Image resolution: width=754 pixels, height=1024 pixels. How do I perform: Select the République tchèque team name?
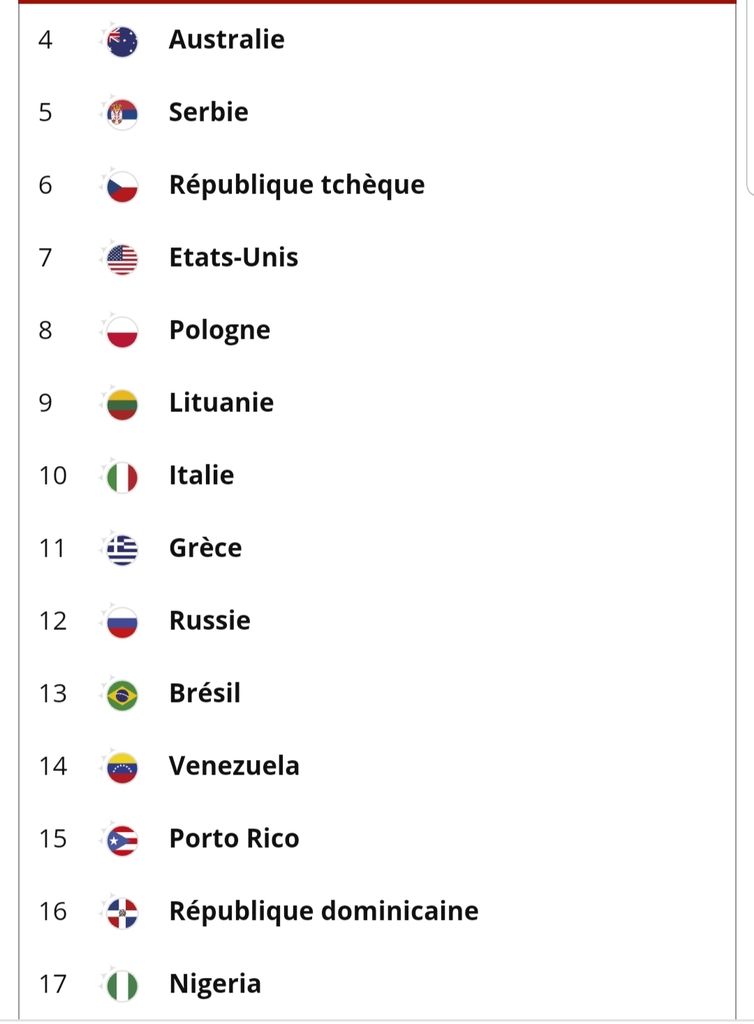coord(297,185)
